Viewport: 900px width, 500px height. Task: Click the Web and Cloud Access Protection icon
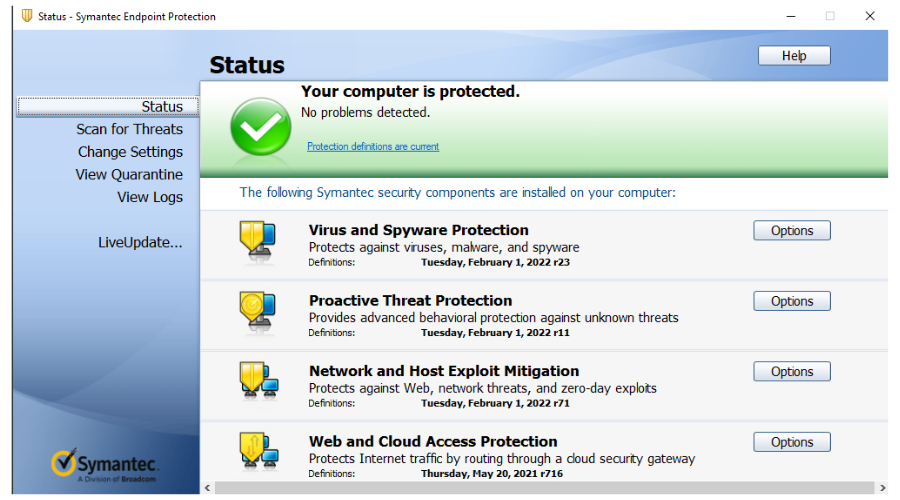(x=259, y=451)
